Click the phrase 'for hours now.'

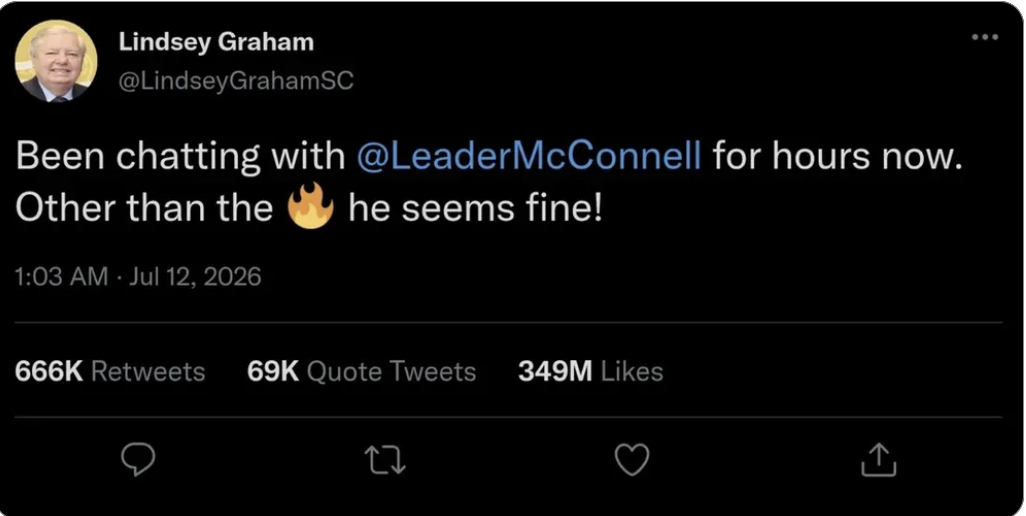838,157
